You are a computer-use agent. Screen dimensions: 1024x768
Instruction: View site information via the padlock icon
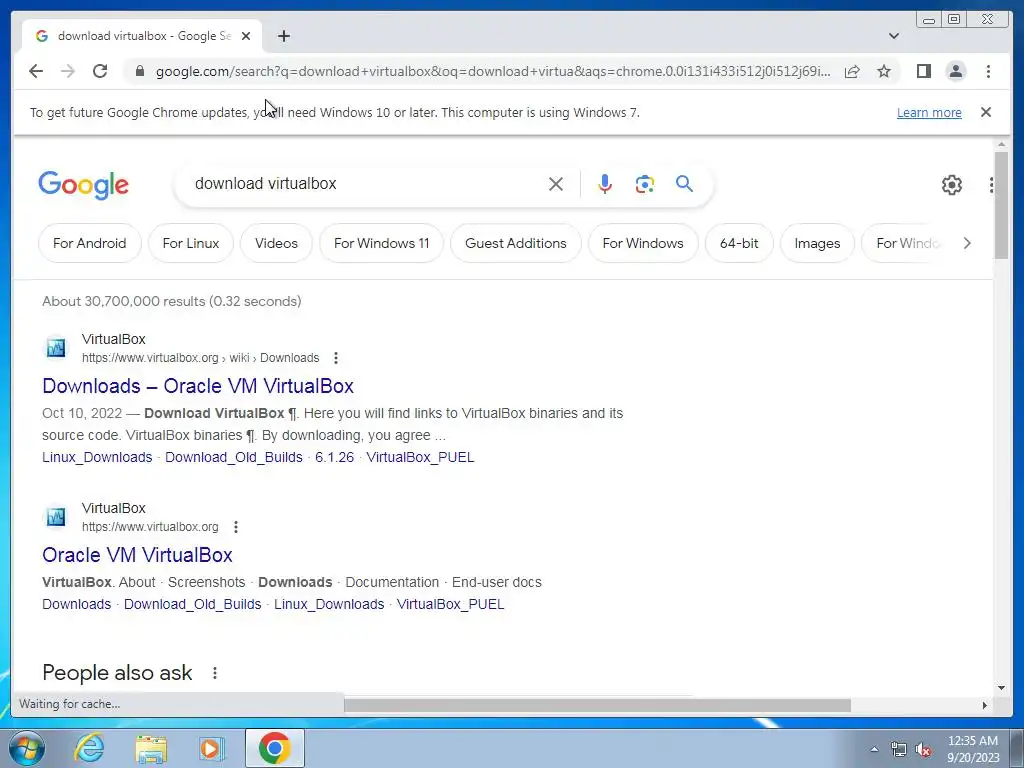139,71
